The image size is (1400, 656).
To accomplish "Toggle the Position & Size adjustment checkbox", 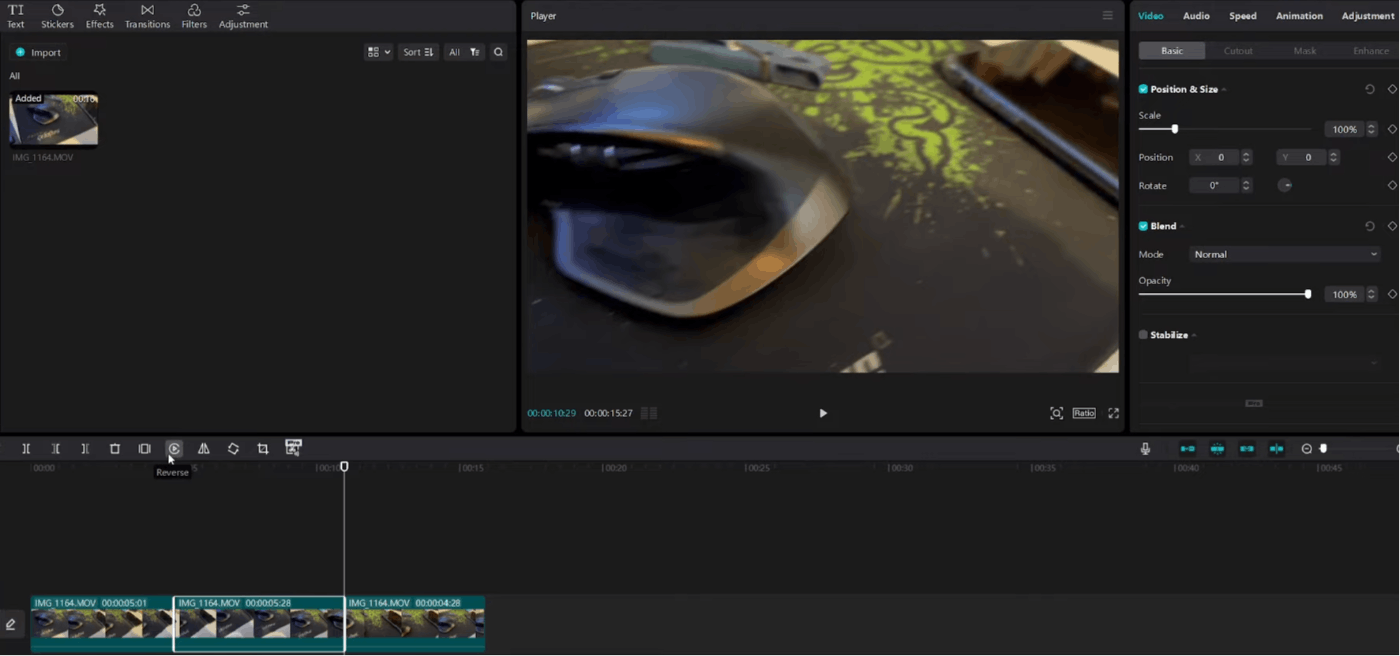I will pos(1142,89).
